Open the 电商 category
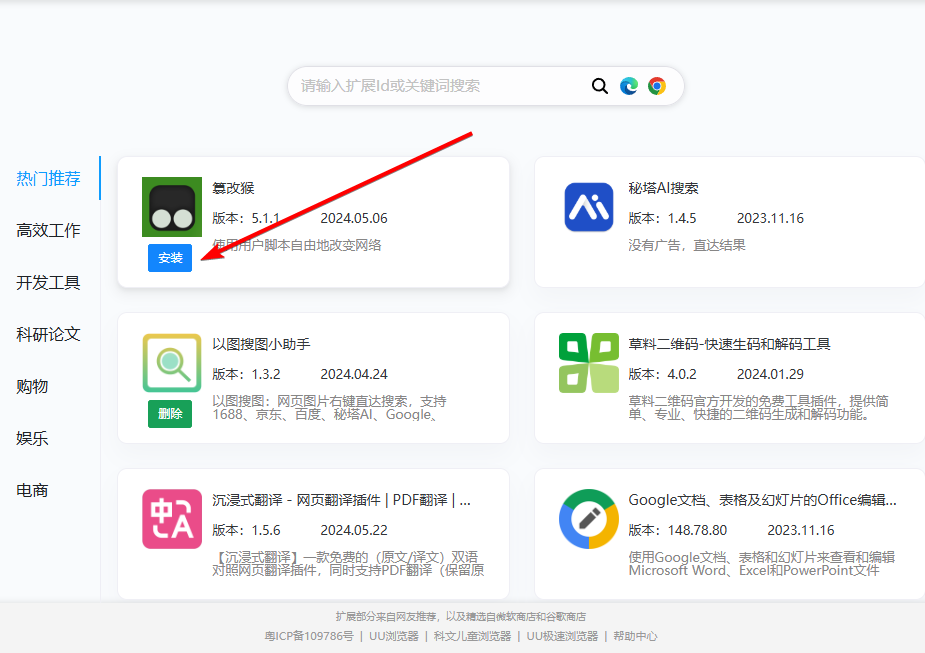This screenshot has height=653, width=925. click(32, 490)
